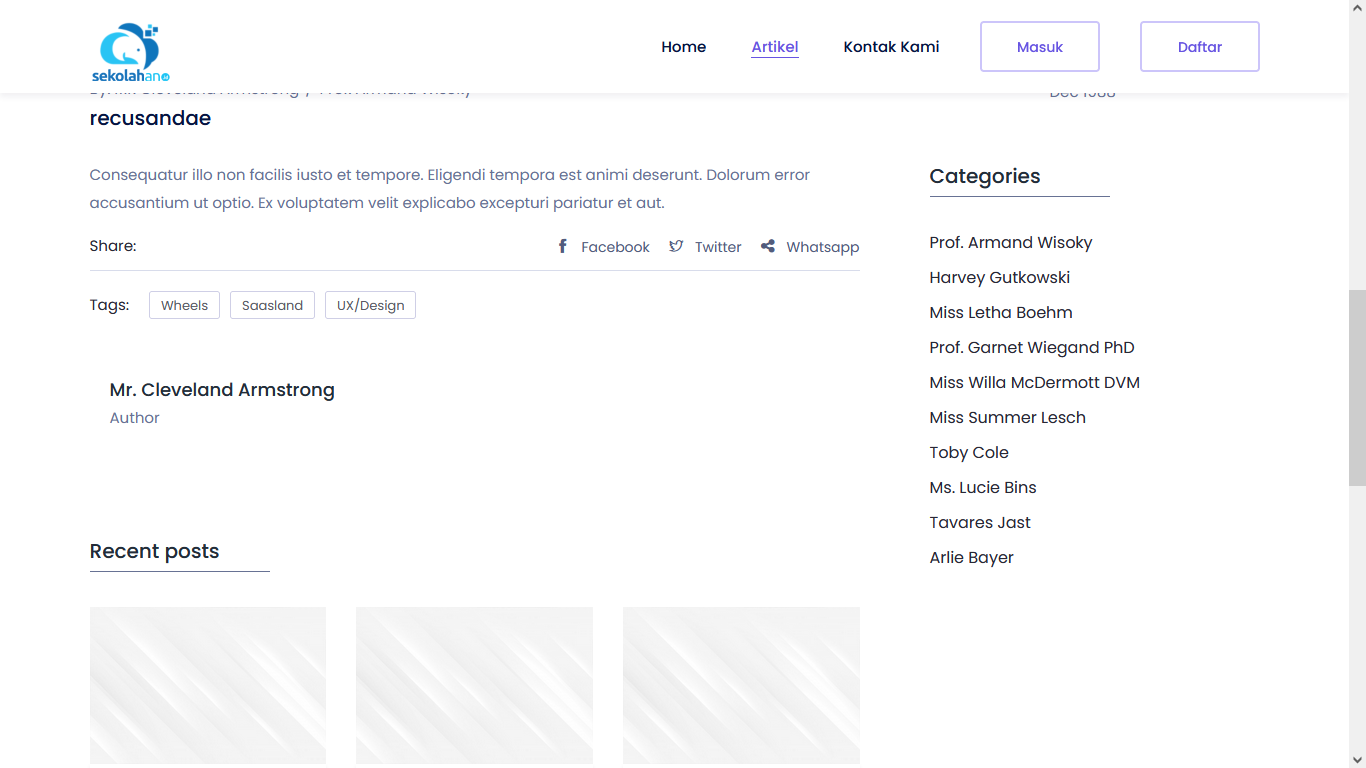Go to the Artikel page
Screen dimensions: 1366x768
[774, 47]
